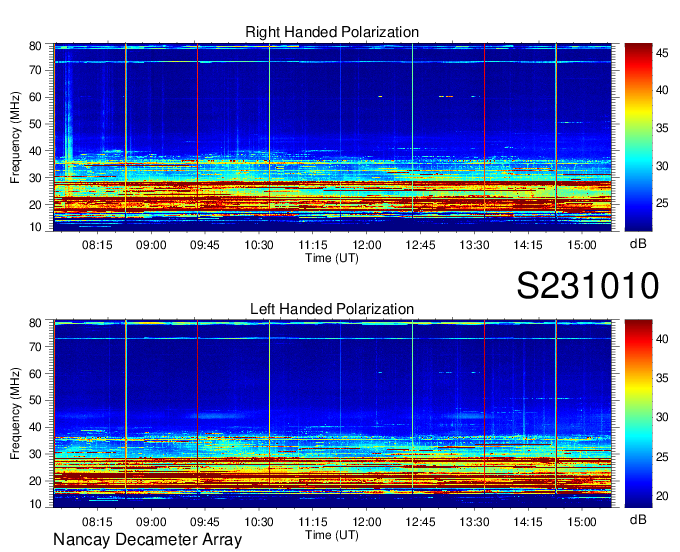Click 40 MHz tick of Left Handed plot
680x552 pixels.
pyautogui.click(x=35, y=427)
